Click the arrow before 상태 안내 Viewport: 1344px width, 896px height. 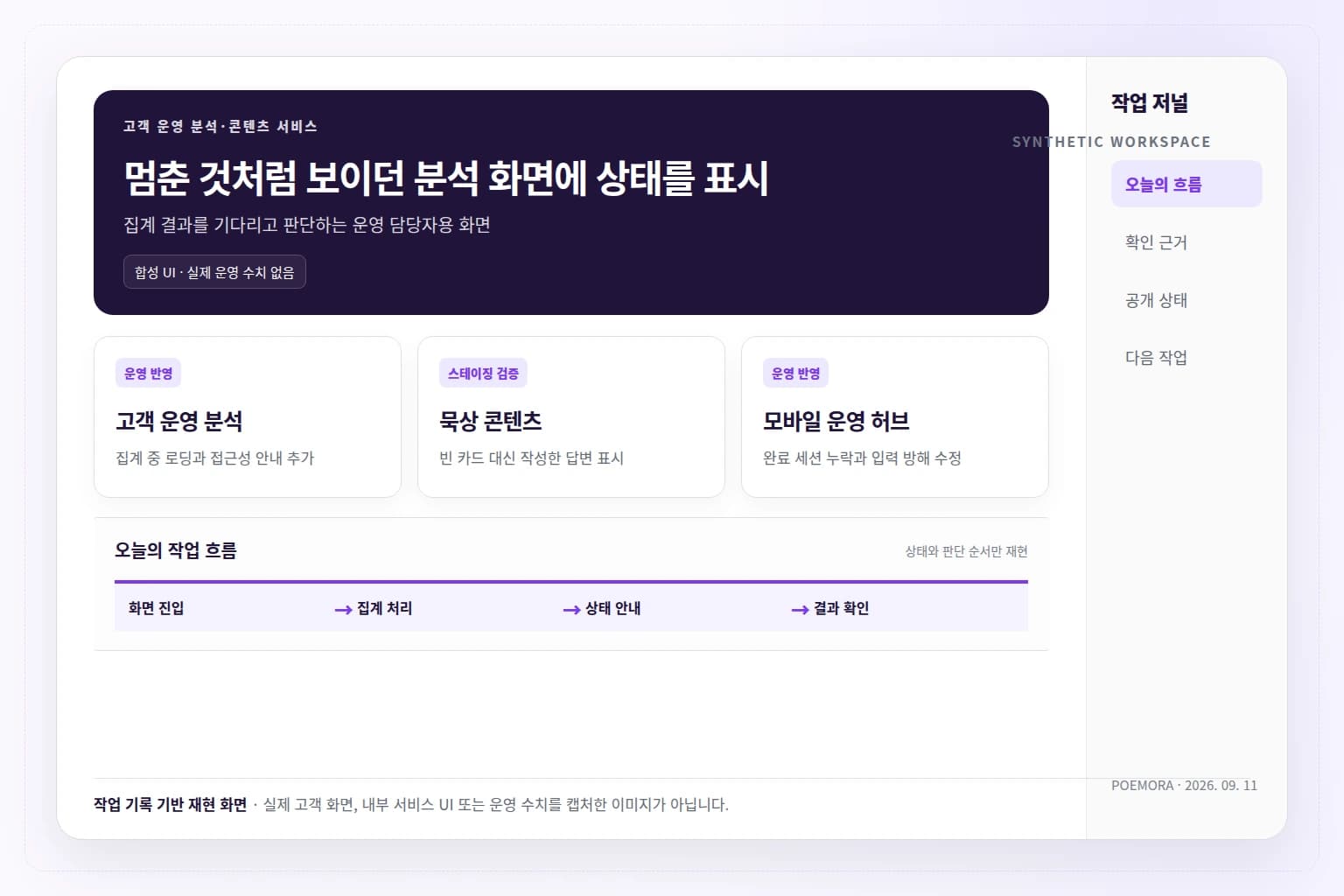point(571,610)
